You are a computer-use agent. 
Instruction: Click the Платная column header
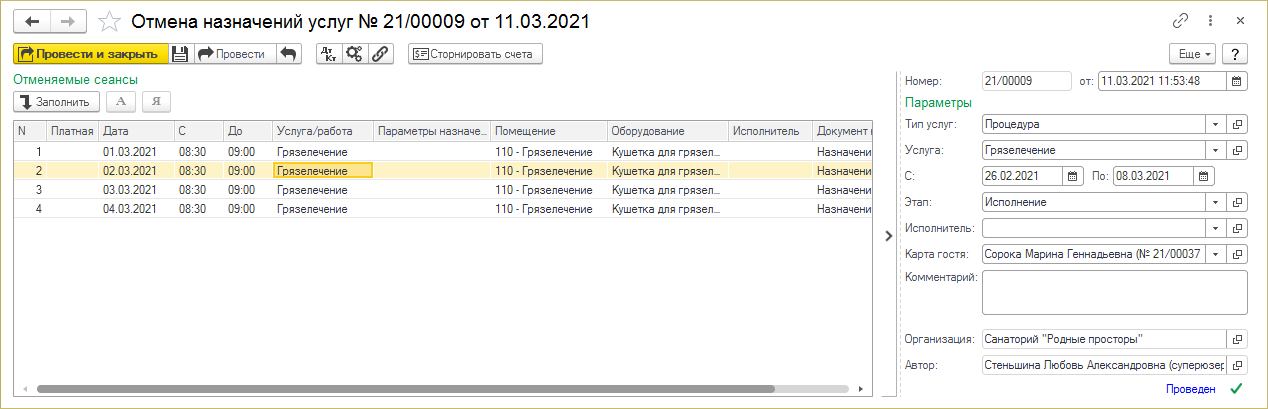point(72,131)
